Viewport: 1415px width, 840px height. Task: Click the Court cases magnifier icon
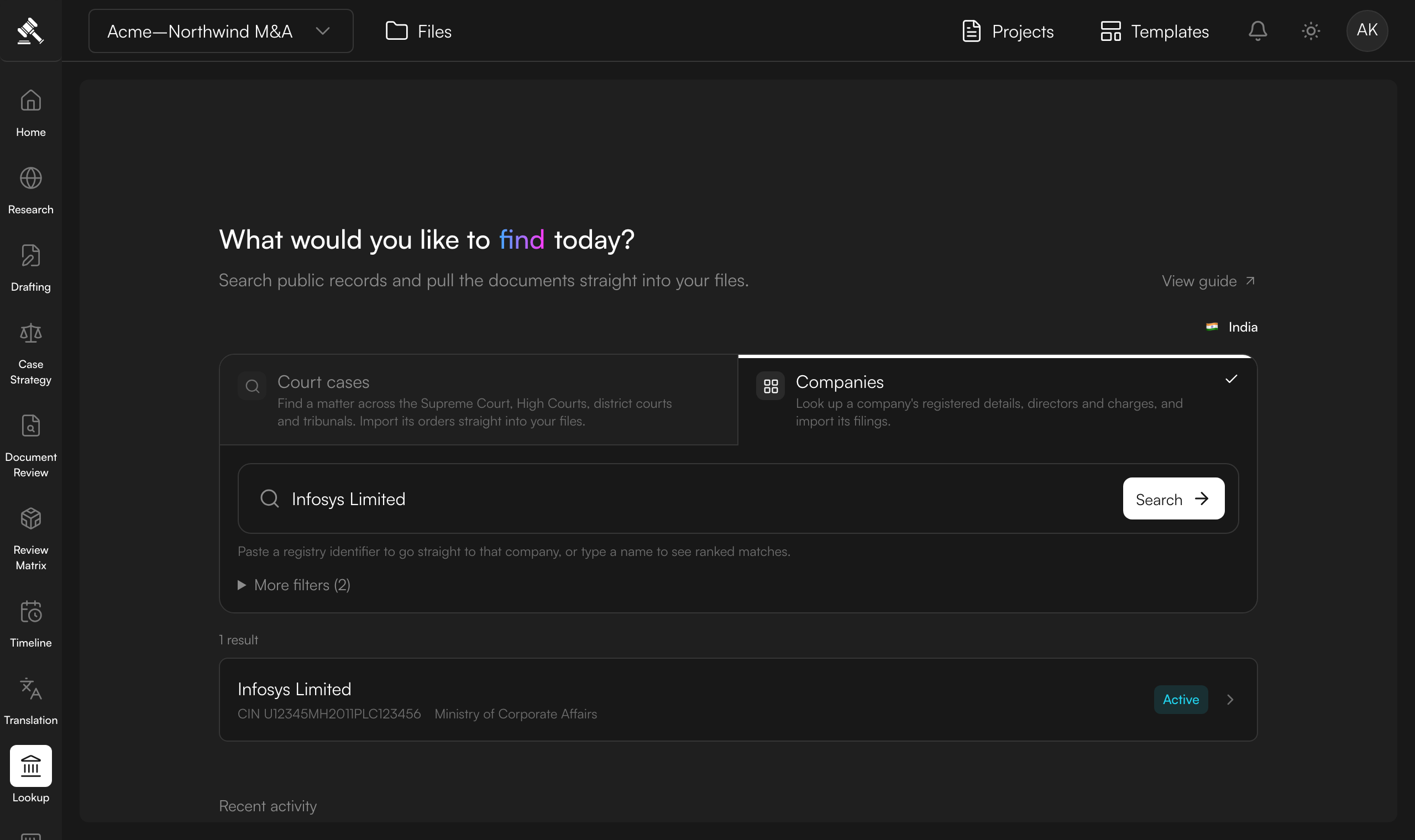pyautogui.click(x=253, y=386)
